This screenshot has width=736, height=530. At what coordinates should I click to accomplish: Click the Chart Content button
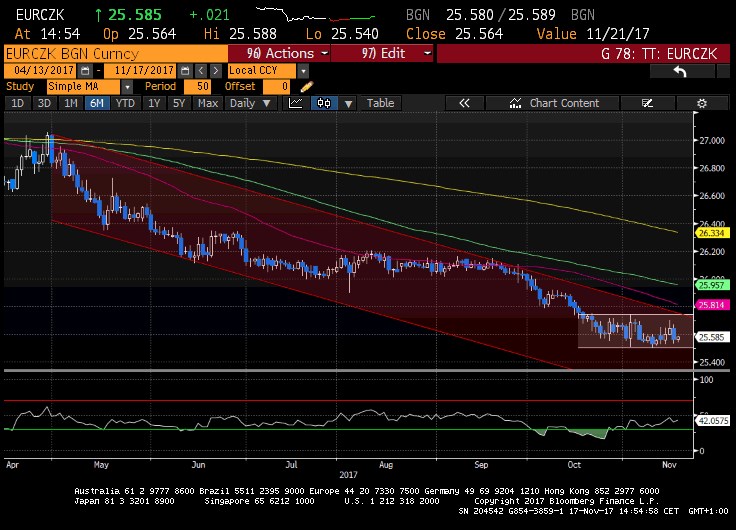[x=563, y=103]
